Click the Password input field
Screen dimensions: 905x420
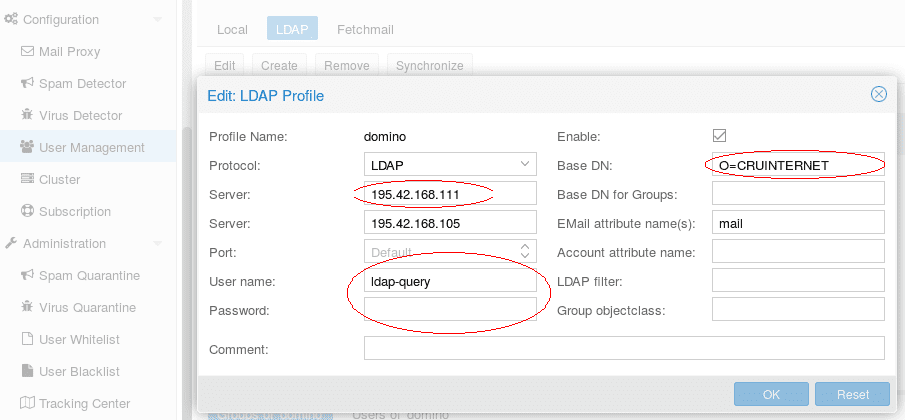[x=450, y=310]
